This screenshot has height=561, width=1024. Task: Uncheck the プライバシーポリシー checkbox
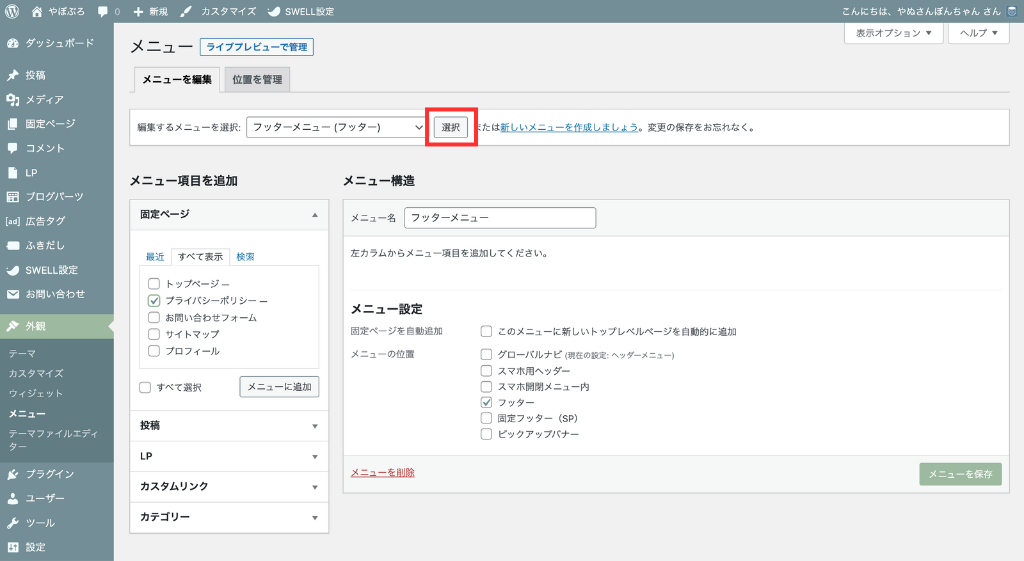[154, 300]
